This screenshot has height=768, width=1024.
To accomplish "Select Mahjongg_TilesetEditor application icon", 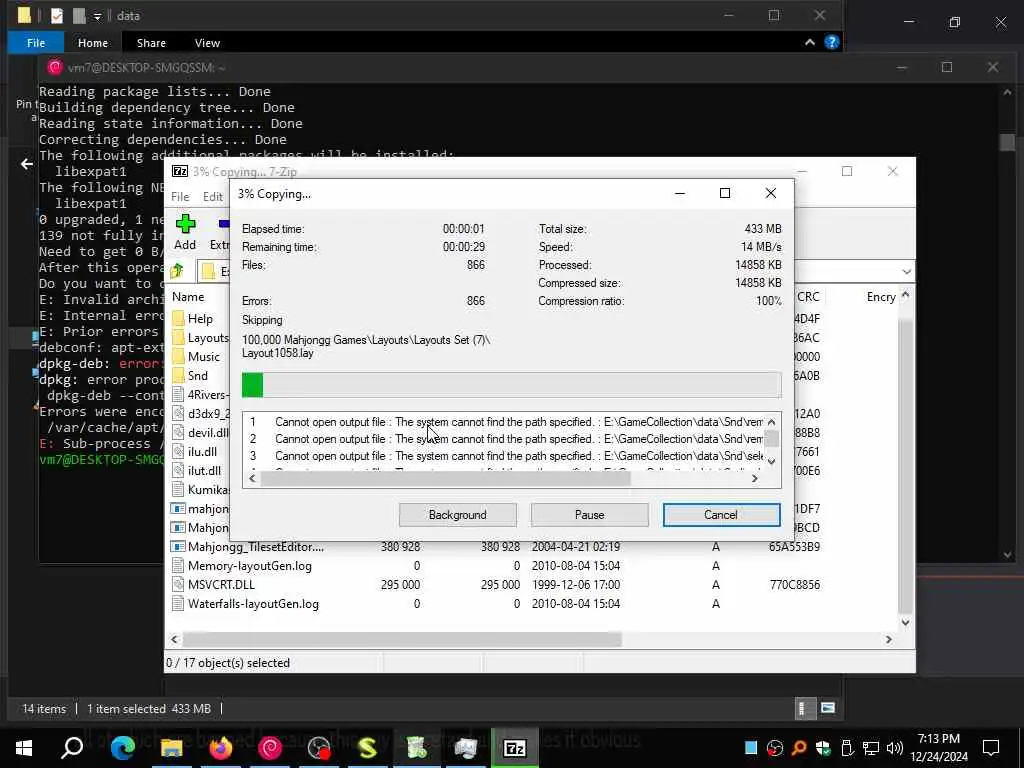I will coord(178,547).
